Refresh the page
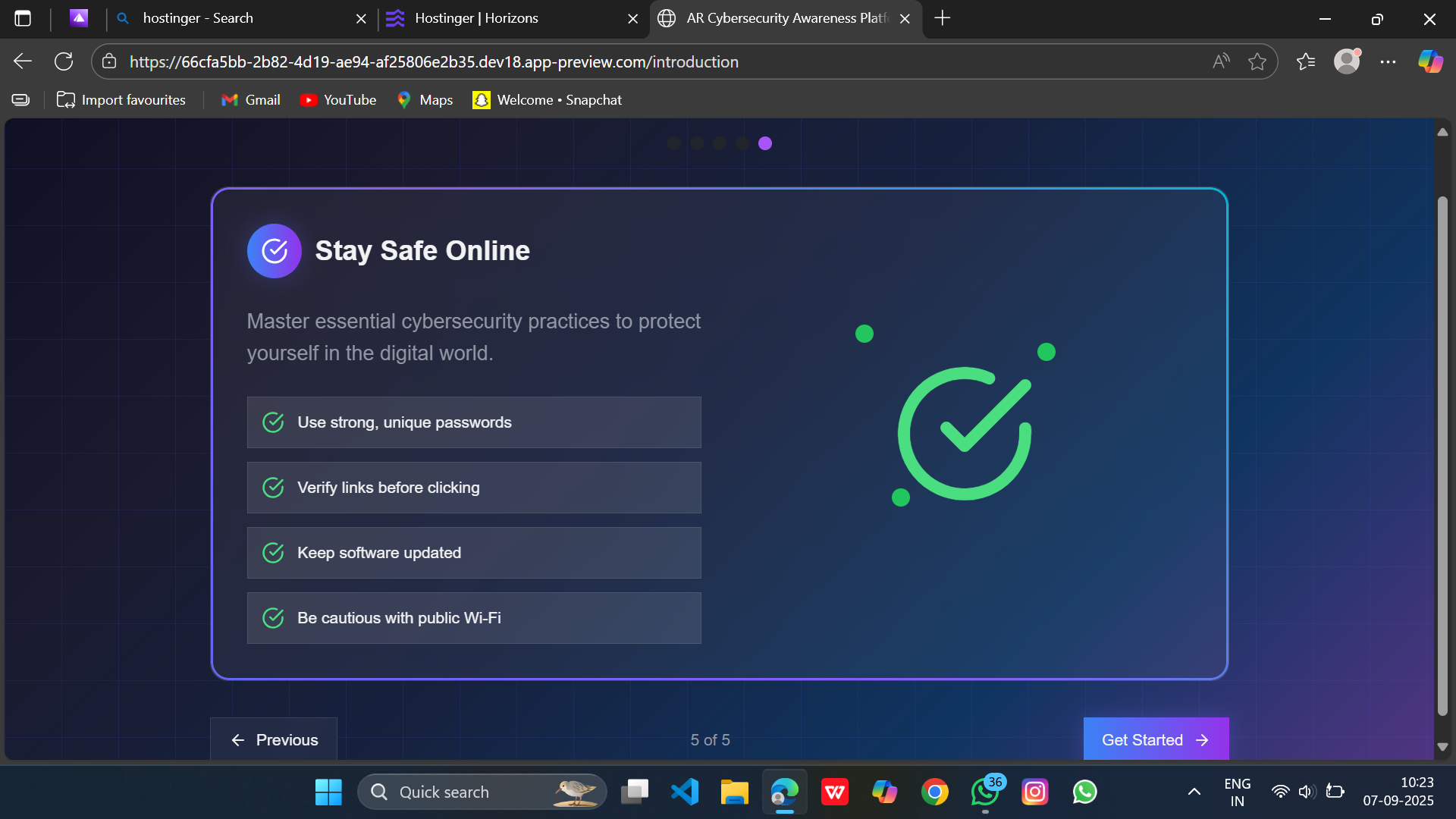The height and width of the screenshot is (819, 1456). pos(64,61)
